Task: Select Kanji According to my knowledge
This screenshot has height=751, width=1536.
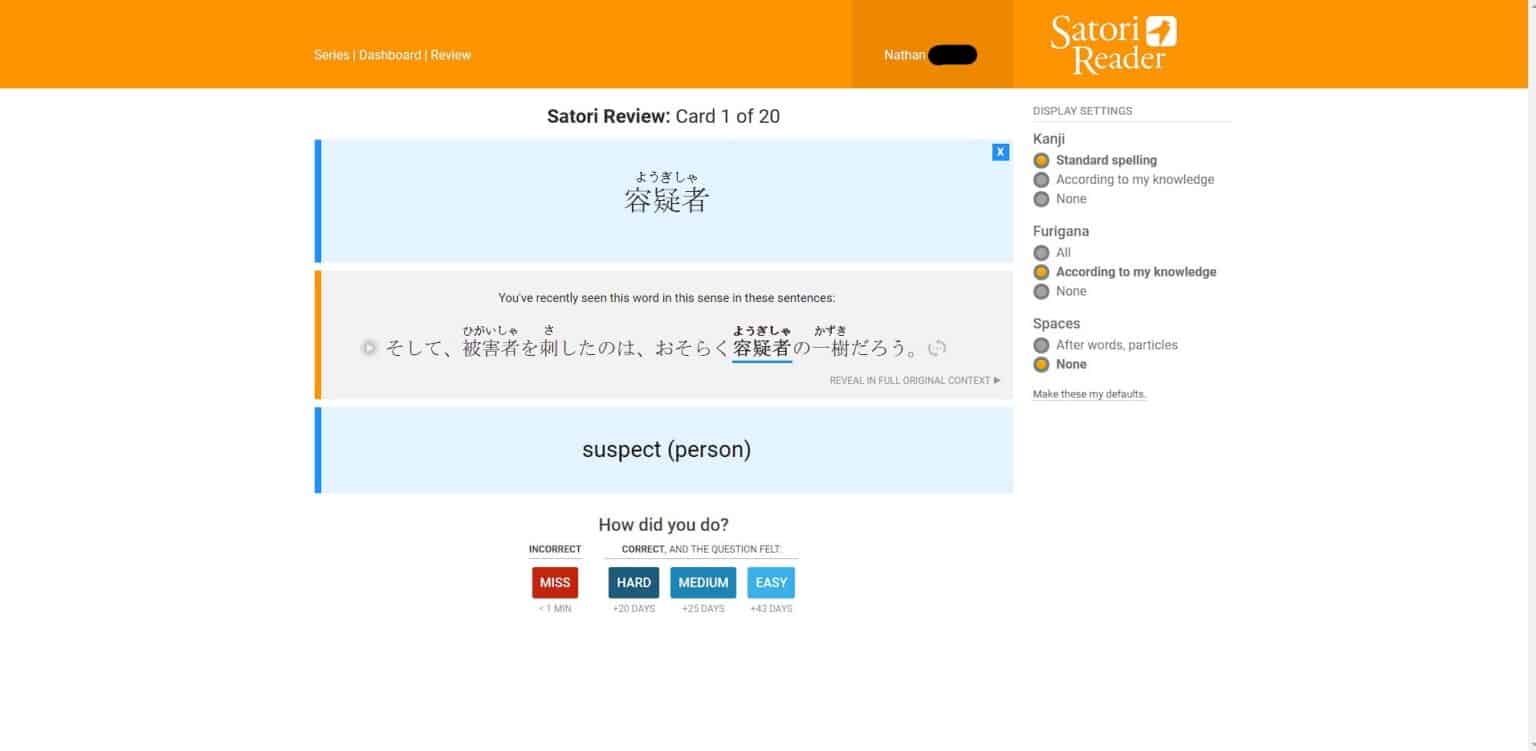Action: [1041, 180]
